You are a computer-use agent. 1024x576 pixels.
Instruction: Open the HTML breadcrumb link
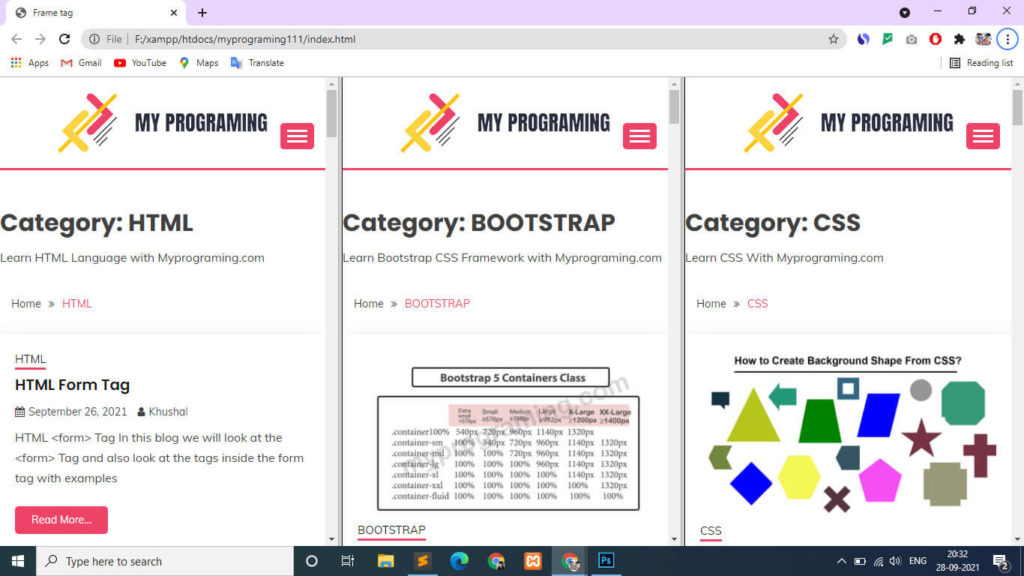77,303
